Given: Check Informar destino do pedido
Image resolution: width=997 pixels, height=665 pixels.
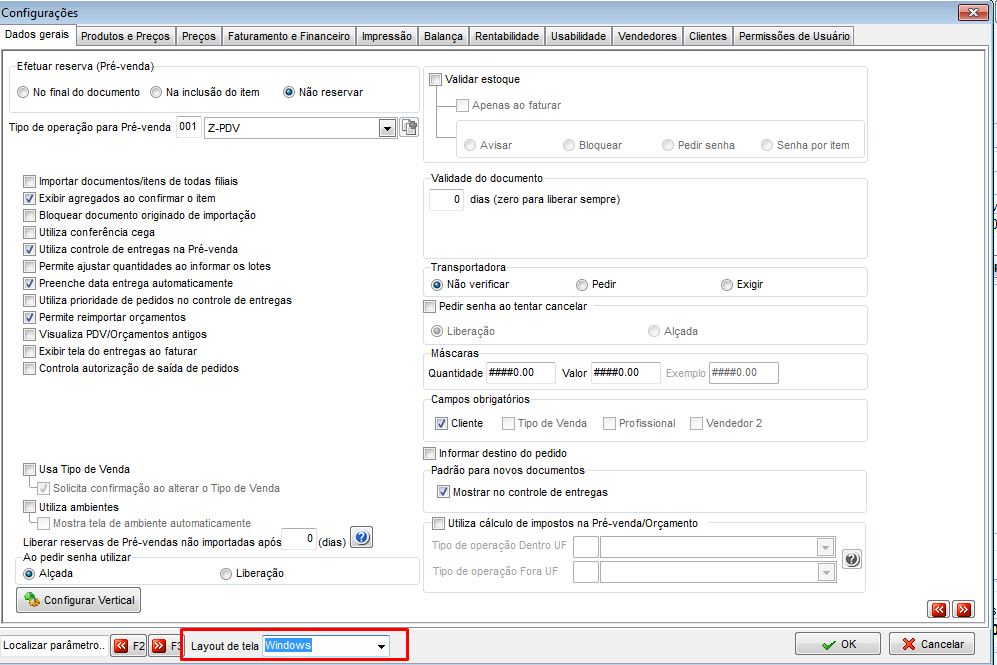Looking at the screenshot, I should click(430, 454).
